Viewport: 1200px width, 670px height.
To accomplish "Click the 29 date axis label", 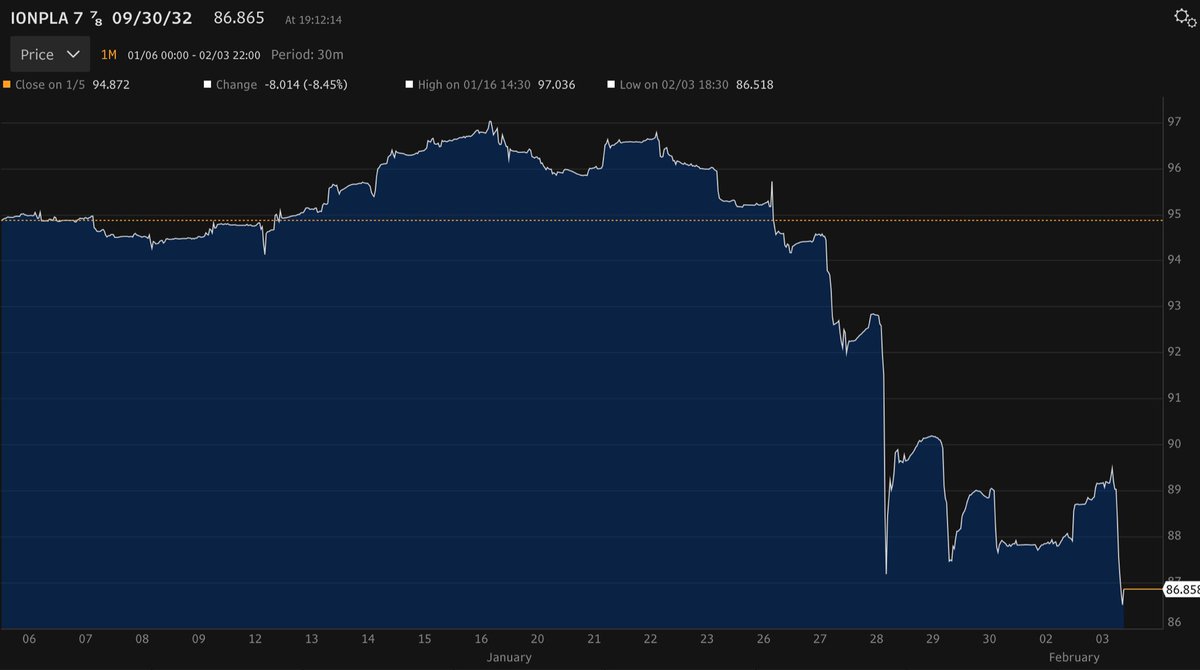I will pyautogui.click(x=933, y=639).
